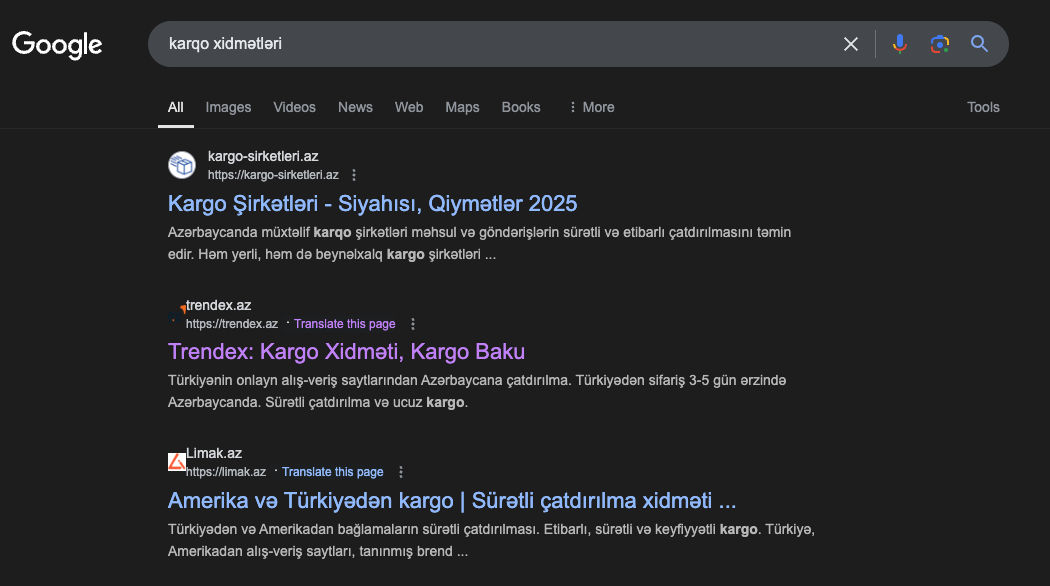The width and height of the screenshot is (1050, 586).
Task: Click the kargo-sirketleri.az site favicon
Action: click(x=181, y=165)
